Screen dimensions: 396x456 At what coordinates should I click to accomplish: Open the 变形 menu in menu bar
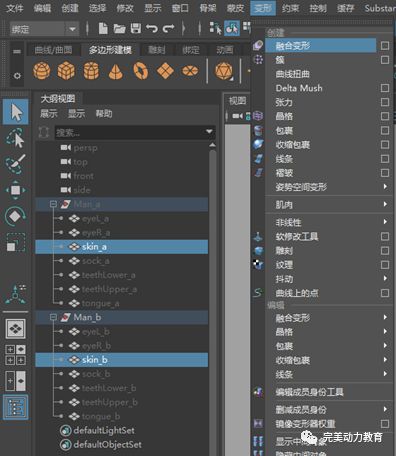[x=263, y=8]
